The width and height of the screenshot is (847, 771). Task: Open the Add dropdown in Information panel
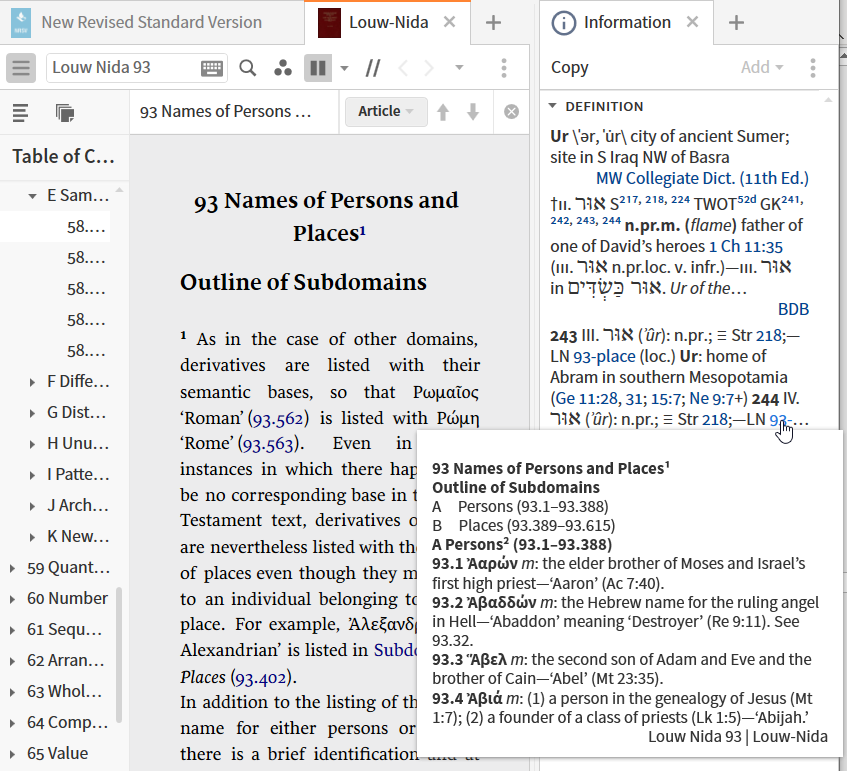(x=762, y=68)
